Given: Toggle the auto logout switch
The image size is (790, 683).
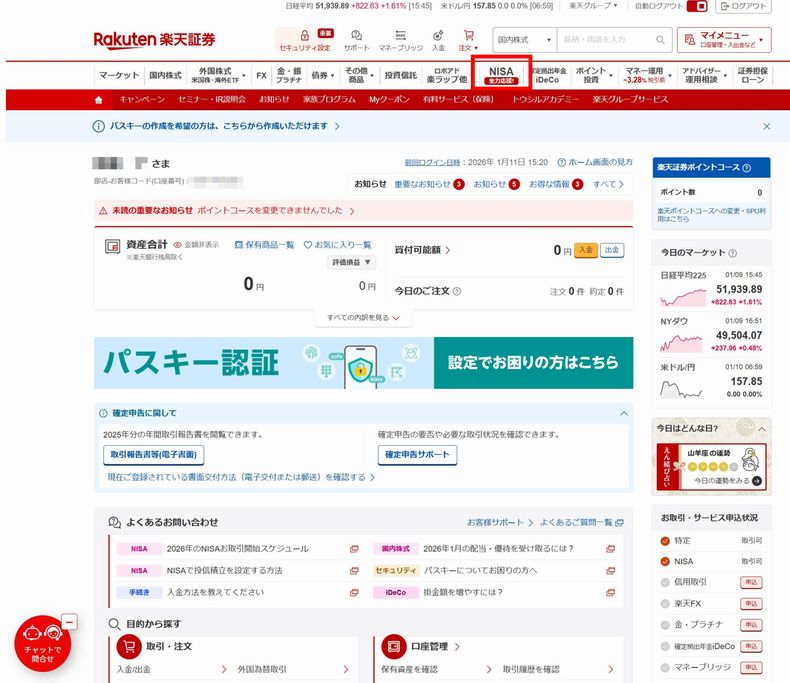Looking at the screenshot, I should (697, 6).
